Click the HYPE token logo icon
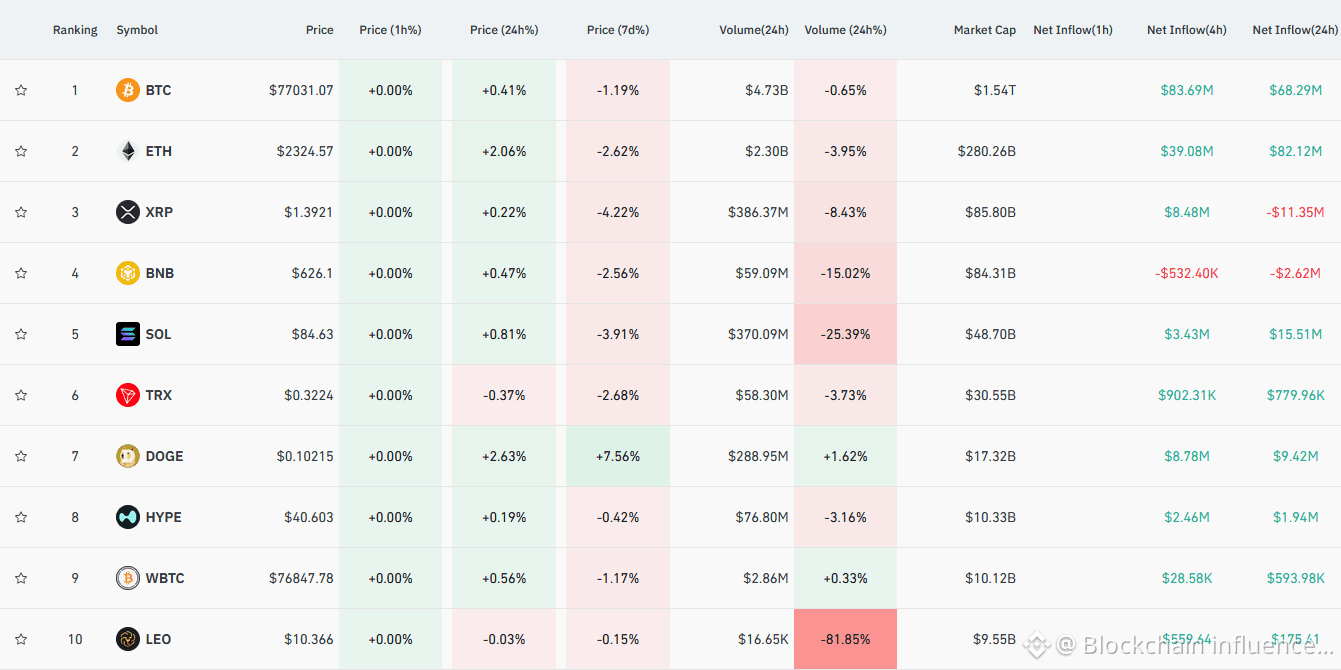 [128, 517]
